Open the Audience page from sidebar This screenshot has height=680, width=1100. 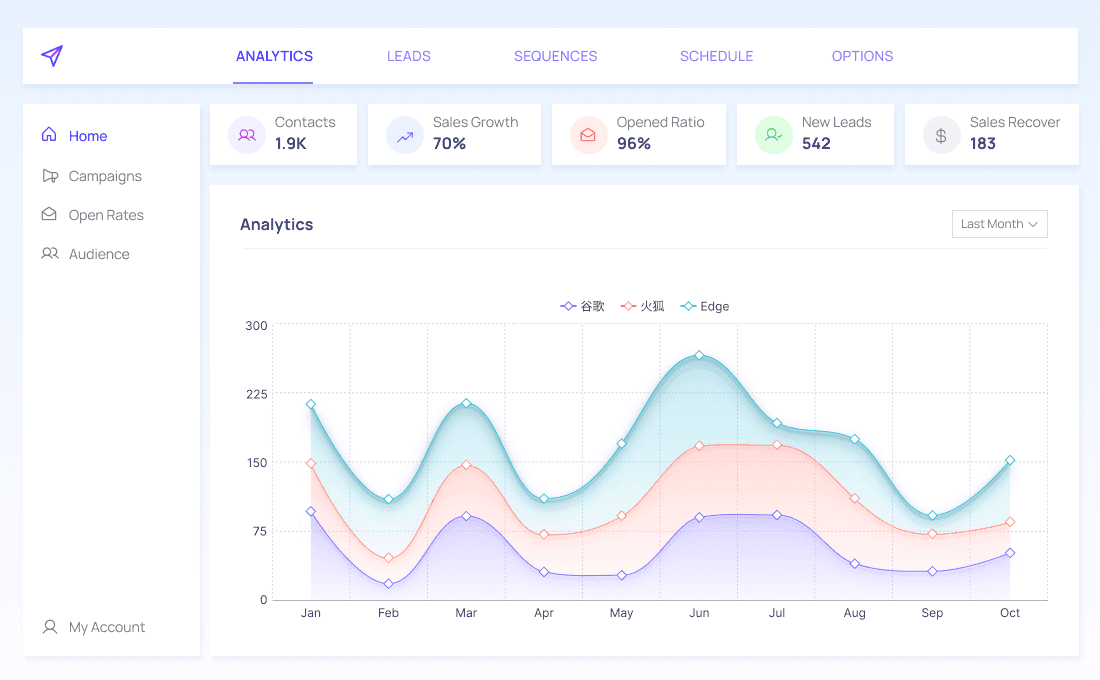tap(97, 253)
